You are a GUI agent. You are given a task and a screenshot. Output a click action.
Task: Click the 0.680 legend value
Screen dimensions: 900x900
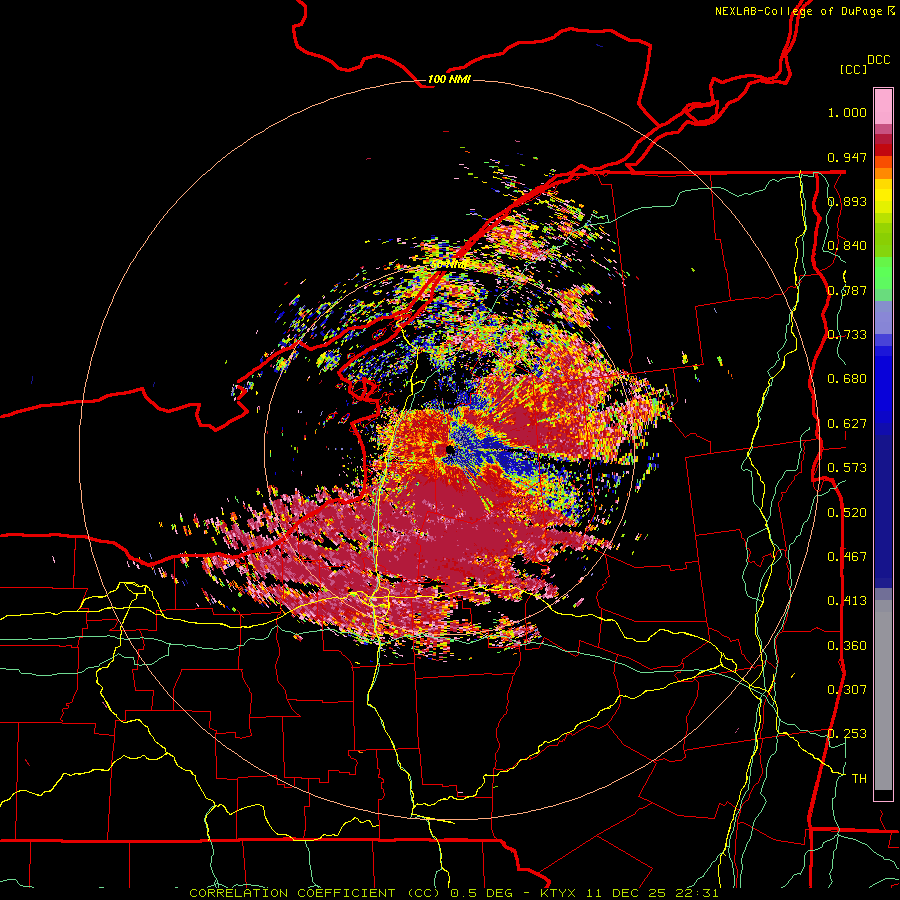(x=847, y=379)
